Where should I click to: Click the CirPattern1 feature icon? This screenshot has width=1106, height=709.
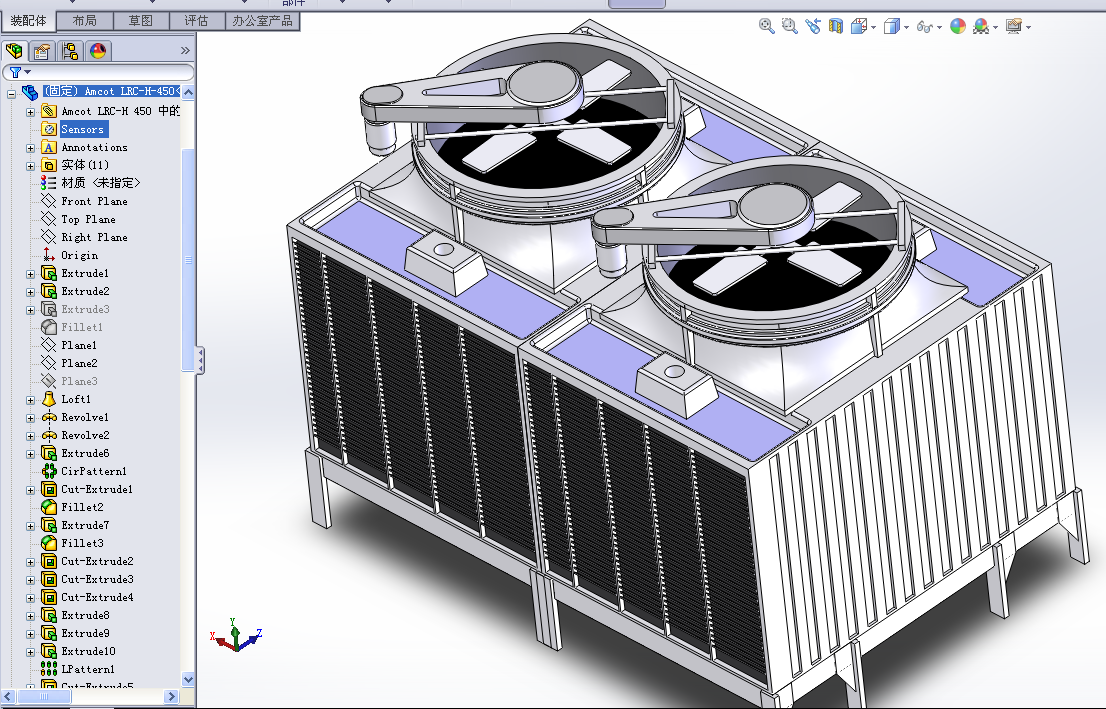pyautogui.click(x=49, y=471)
